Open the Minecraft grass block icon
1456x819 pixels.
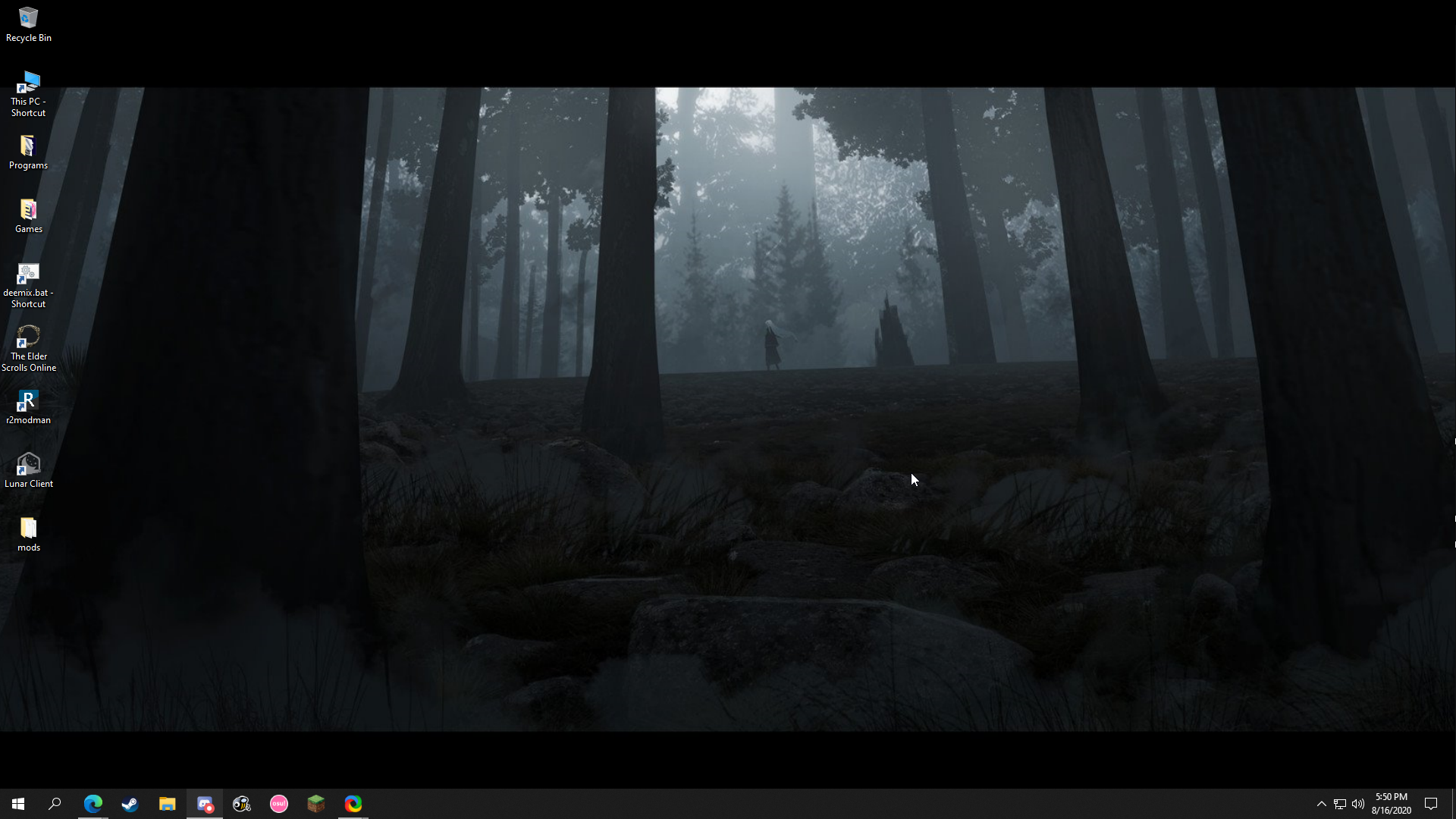(x=316, y=804)
